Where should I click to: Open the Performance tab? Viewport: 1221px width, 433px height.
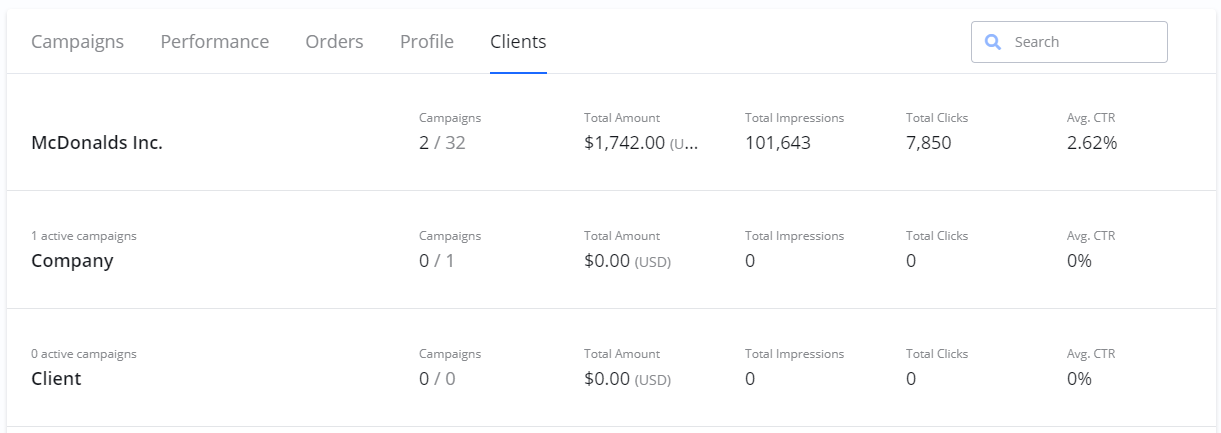pos(214,42)
